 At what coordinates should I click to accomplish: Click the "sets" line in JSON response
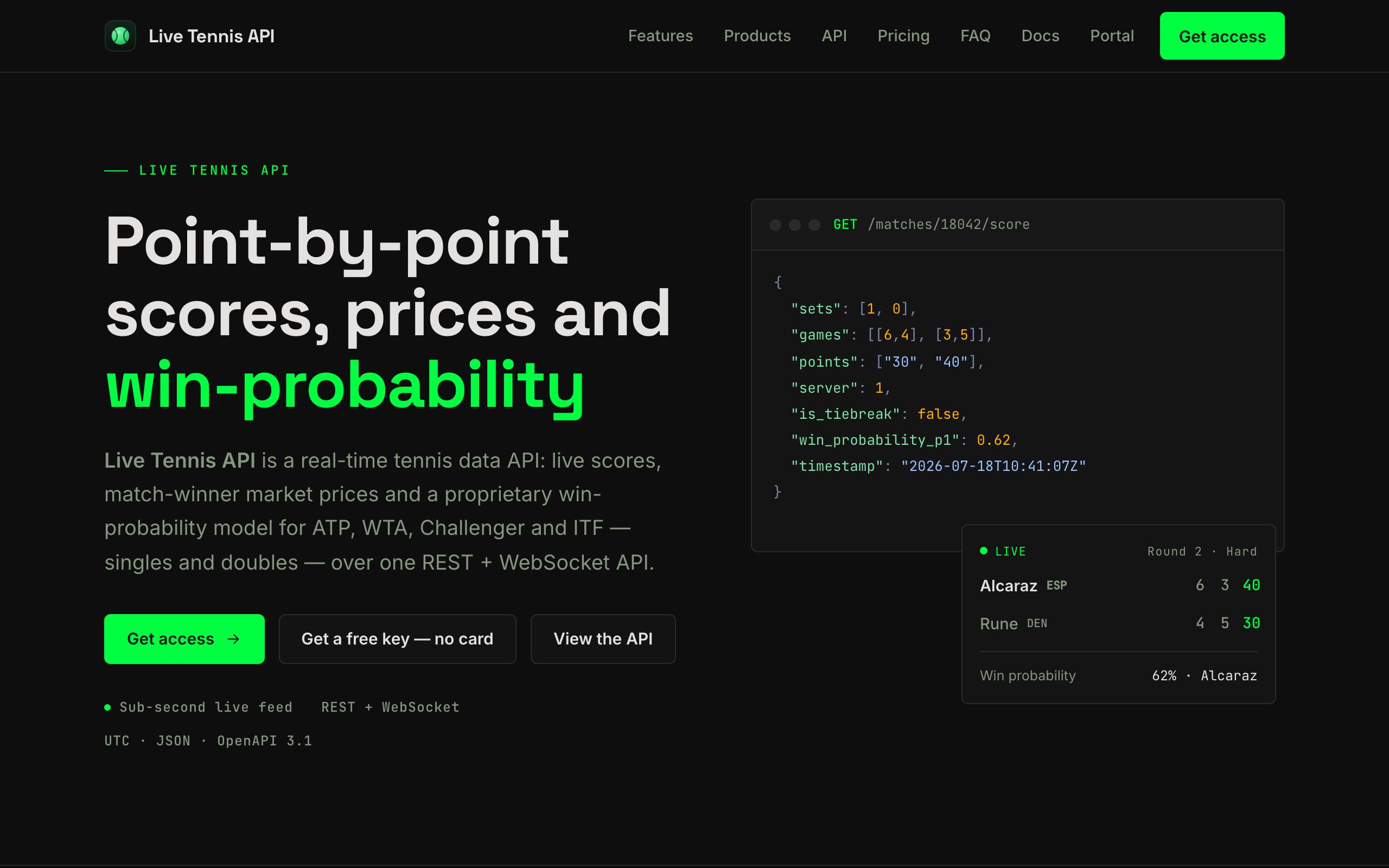tap(853, 309)
